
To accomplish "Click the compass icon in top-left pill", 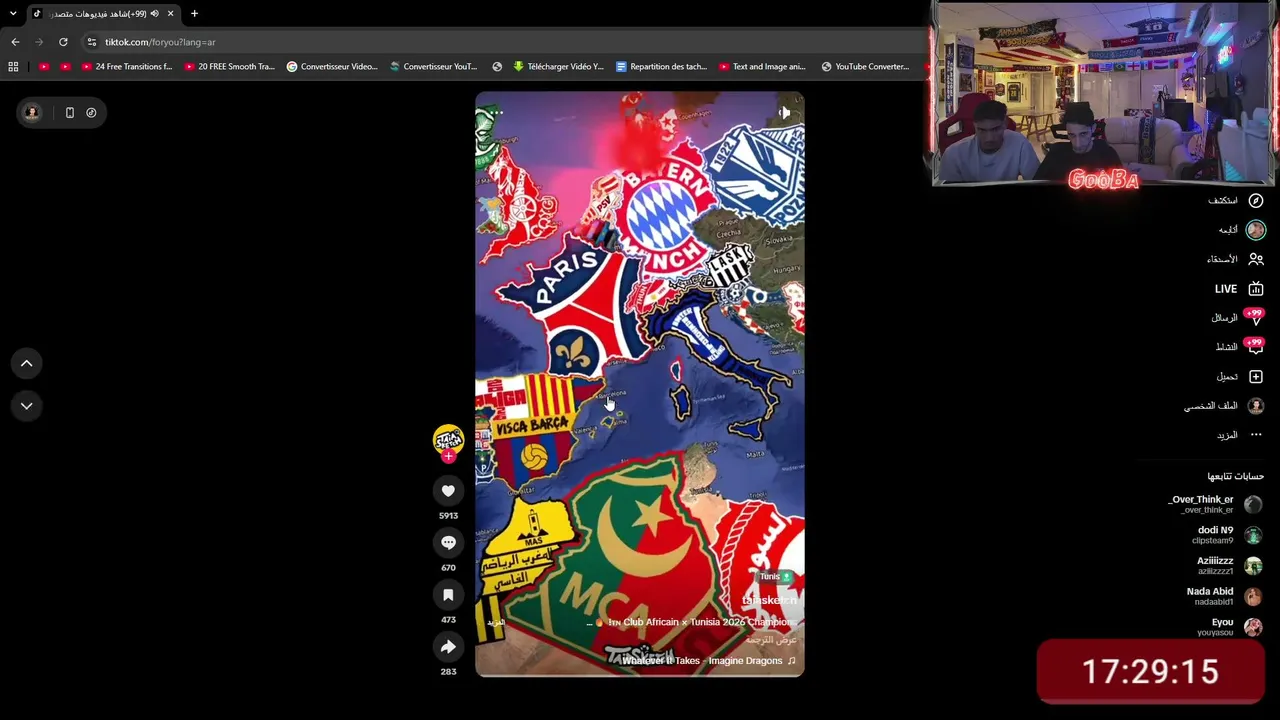I will point(91,112).
